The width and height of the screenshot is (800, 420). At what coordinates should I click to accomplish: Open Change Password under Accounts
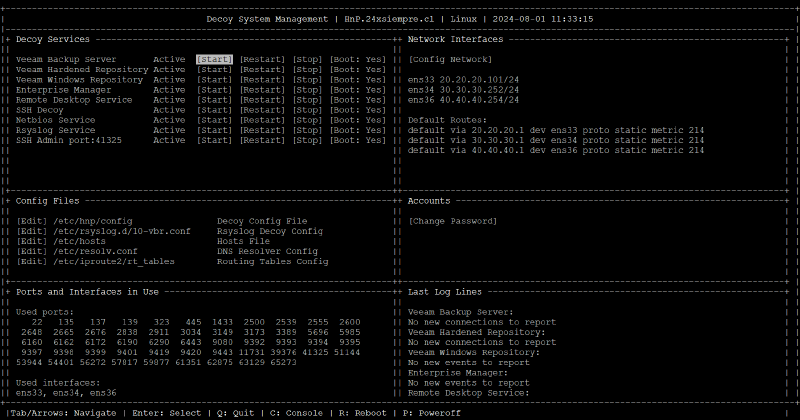tap(453, 221)
